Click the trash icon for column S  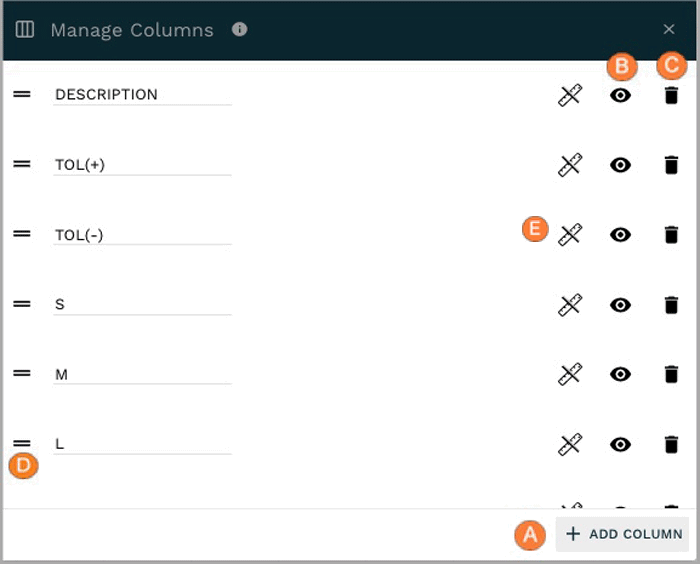click(671, 305)
